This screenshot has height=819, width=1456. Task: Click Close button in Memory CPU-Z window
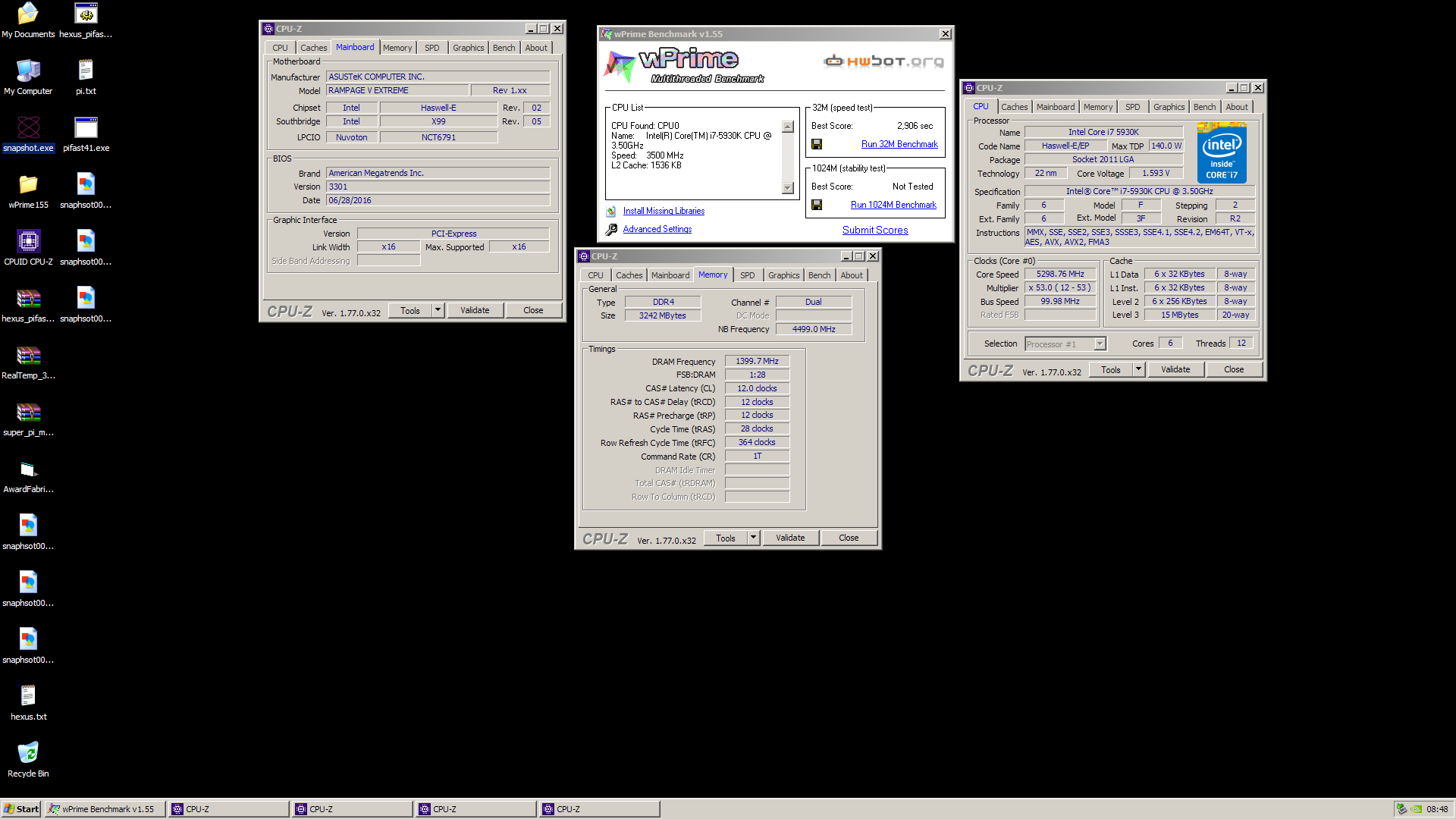pos(849,538)
